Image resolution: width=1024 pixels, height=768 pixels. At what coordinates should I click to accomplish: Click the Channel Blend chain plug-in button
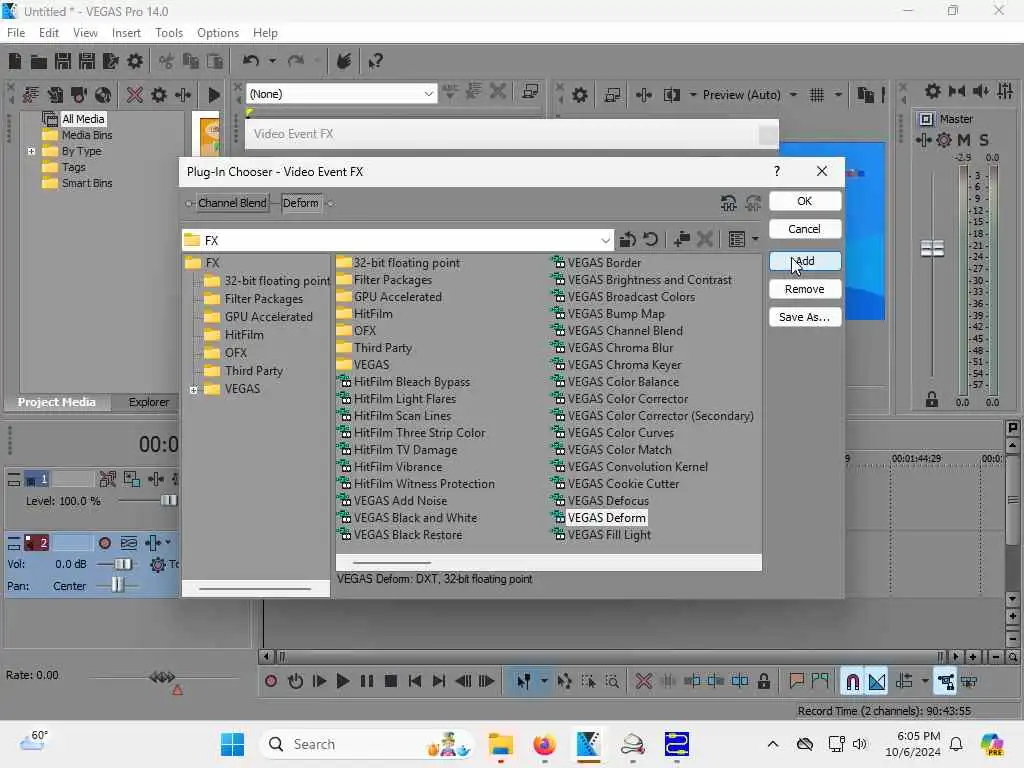[x=232, y=203]
